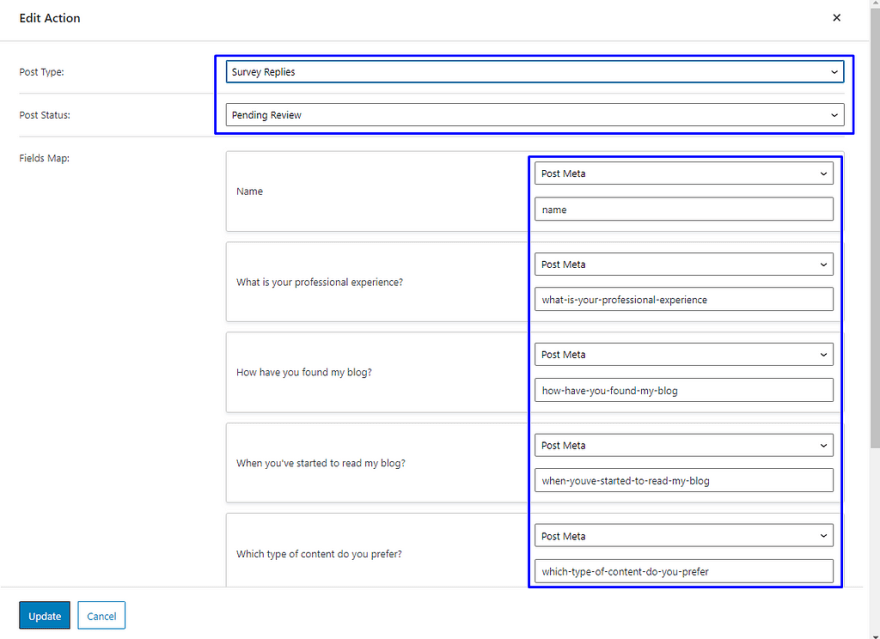The width and height of the screenshot is (880, 639).
Task: Open Post Meta dropdown for 'How have you found my blog?'
Action: [684, 355]
